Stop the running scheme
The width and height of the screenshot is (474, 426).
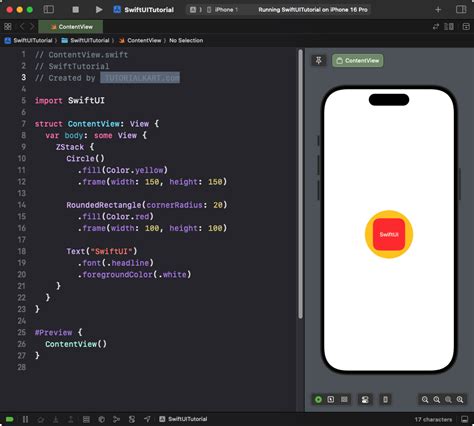(76, 10)
